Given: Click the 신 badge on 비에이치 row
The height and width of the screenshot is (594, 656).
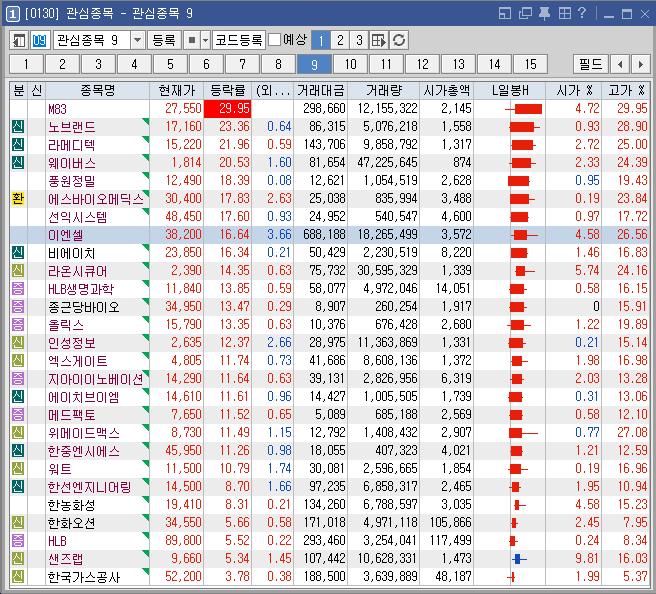Looking at the screenshot, I should [x=18, y=252].
